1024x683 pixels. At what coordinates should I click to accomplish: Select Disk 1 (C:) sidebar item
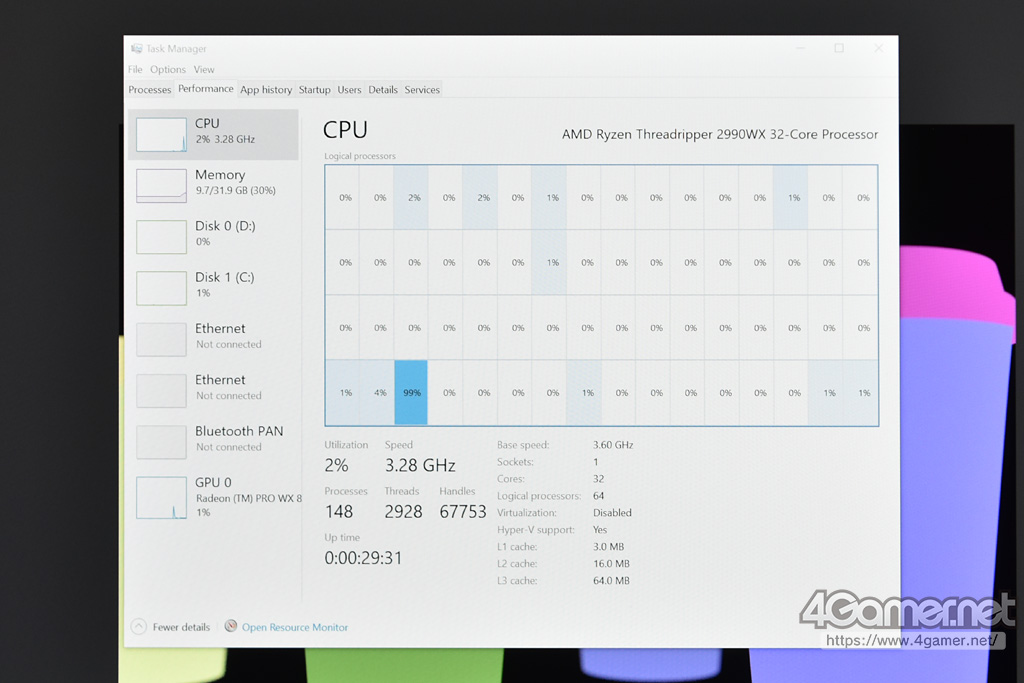point(214,287)
